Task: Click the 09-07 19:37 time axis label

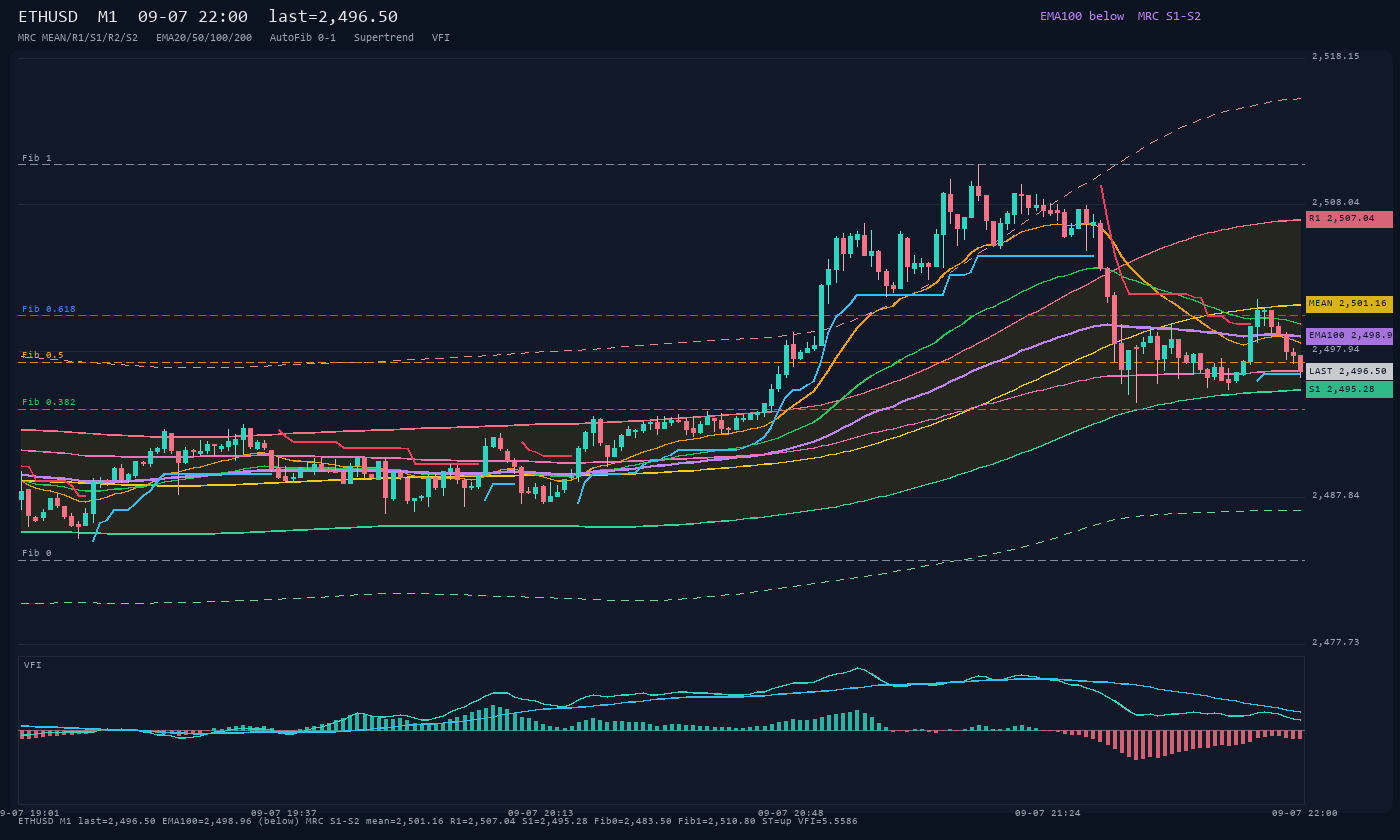Action: (x=284, y=813)
